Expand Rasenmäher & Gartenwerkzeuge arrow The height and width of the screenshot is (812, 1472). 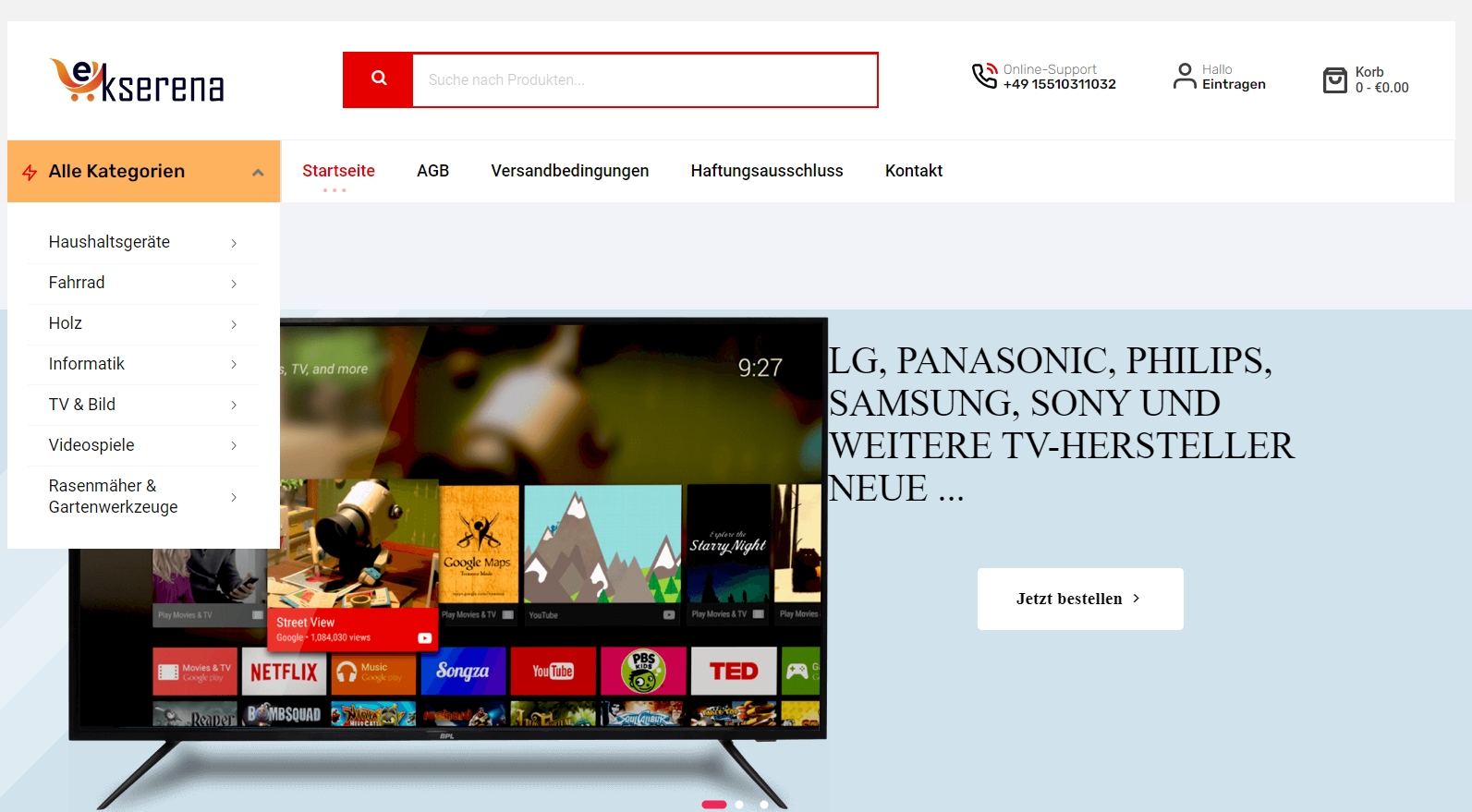[234, 497]
